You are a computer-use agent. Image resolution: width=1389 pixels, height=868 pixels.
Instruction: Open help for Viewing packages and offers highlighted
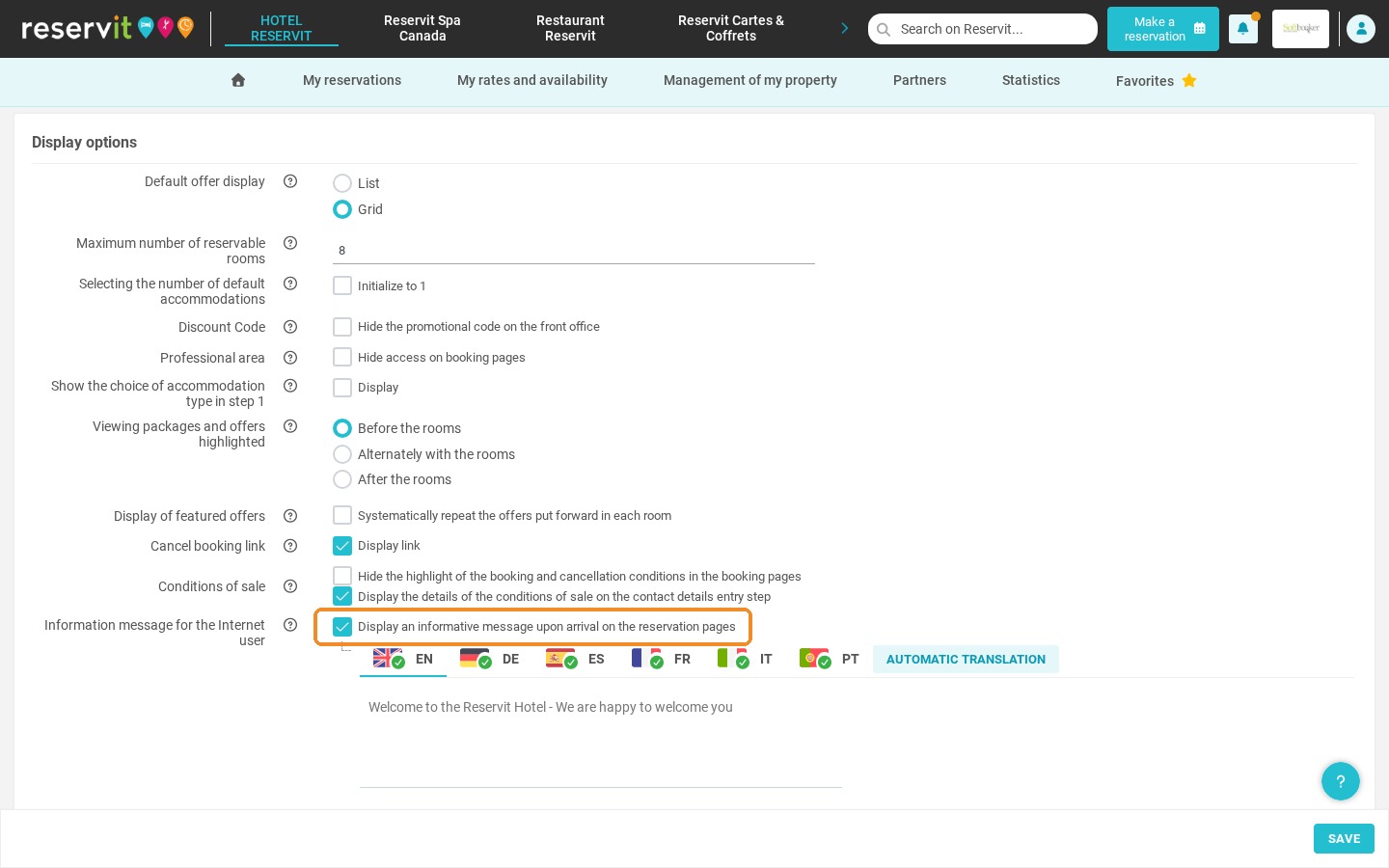coord(290,426)
